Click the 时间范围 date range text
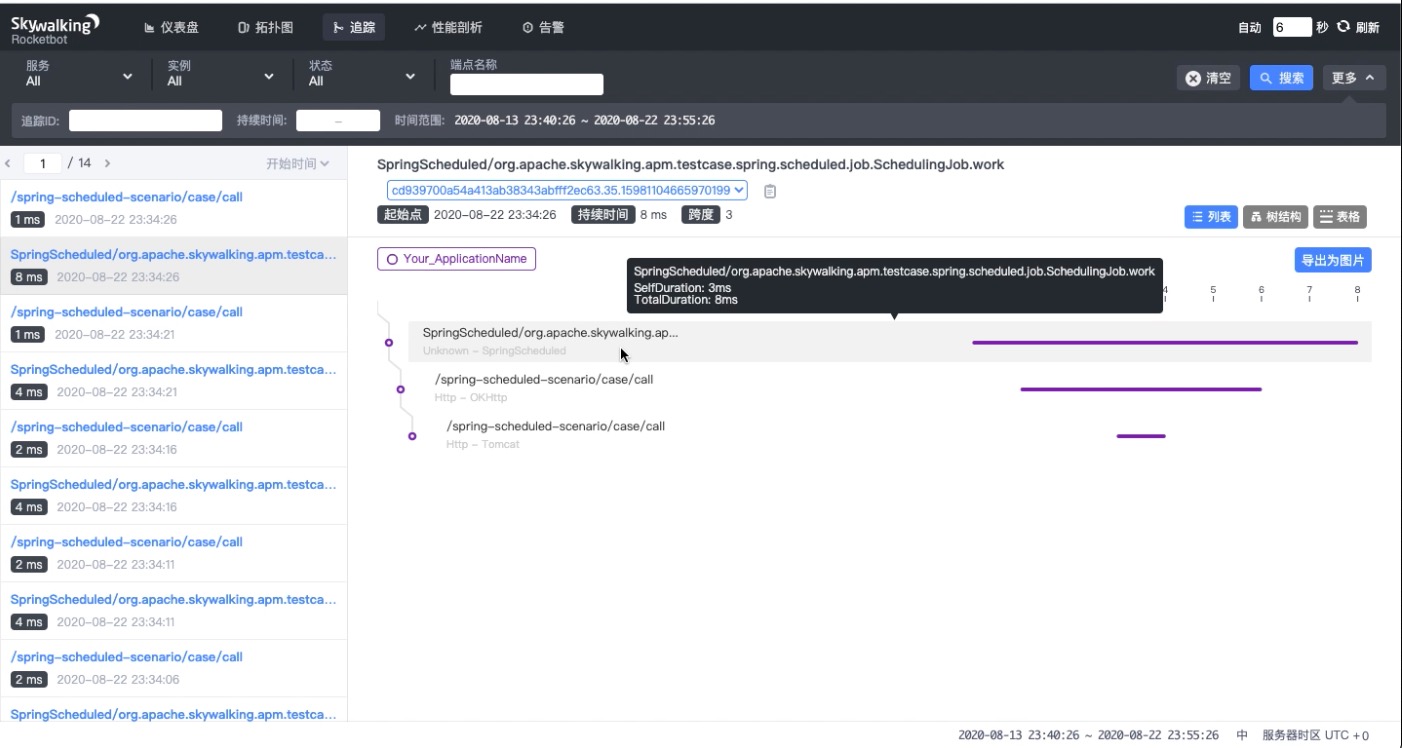 [x=584, y=121]
